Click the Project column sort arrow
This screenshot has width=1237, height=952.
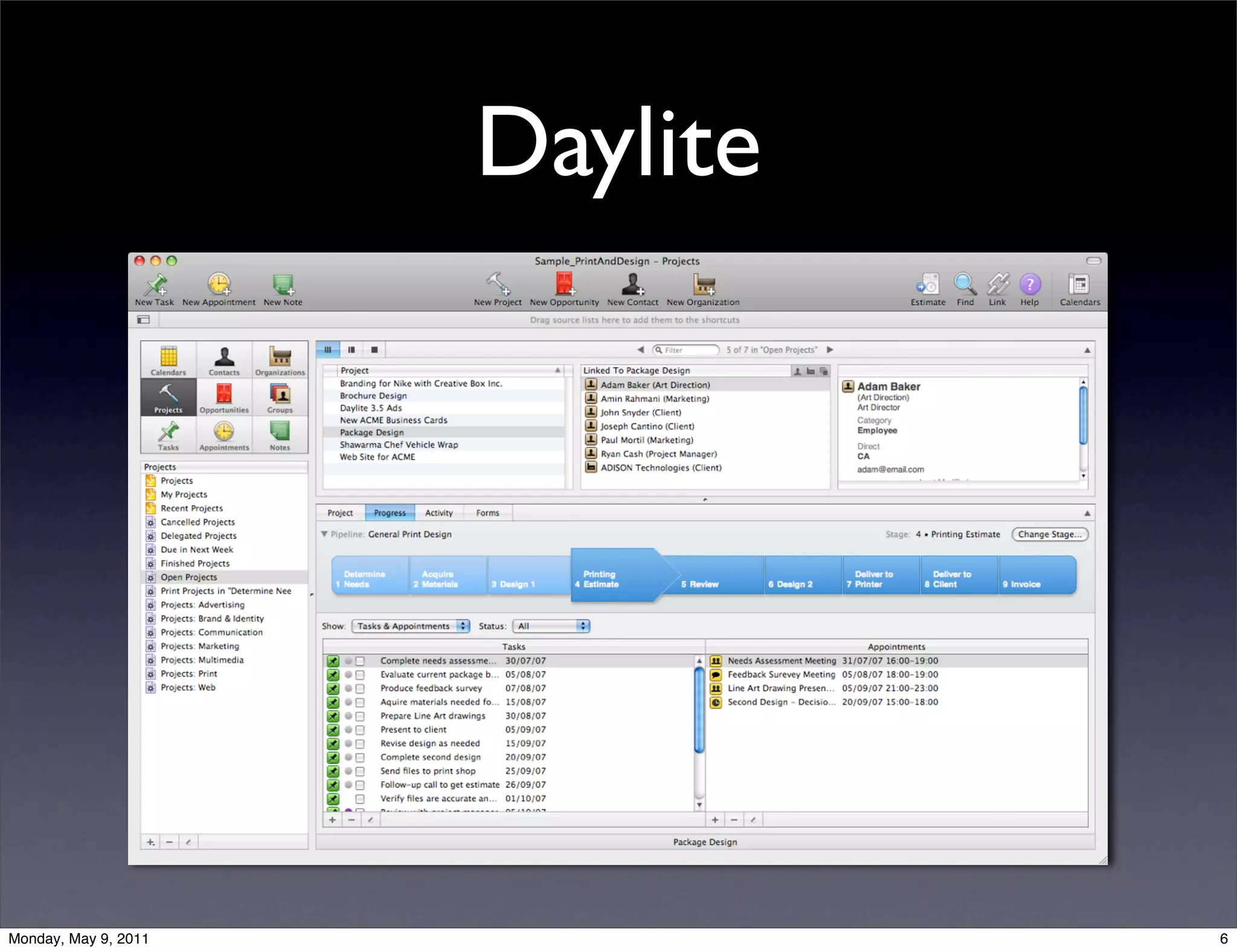pyautogui.click(x=557, y=370)
